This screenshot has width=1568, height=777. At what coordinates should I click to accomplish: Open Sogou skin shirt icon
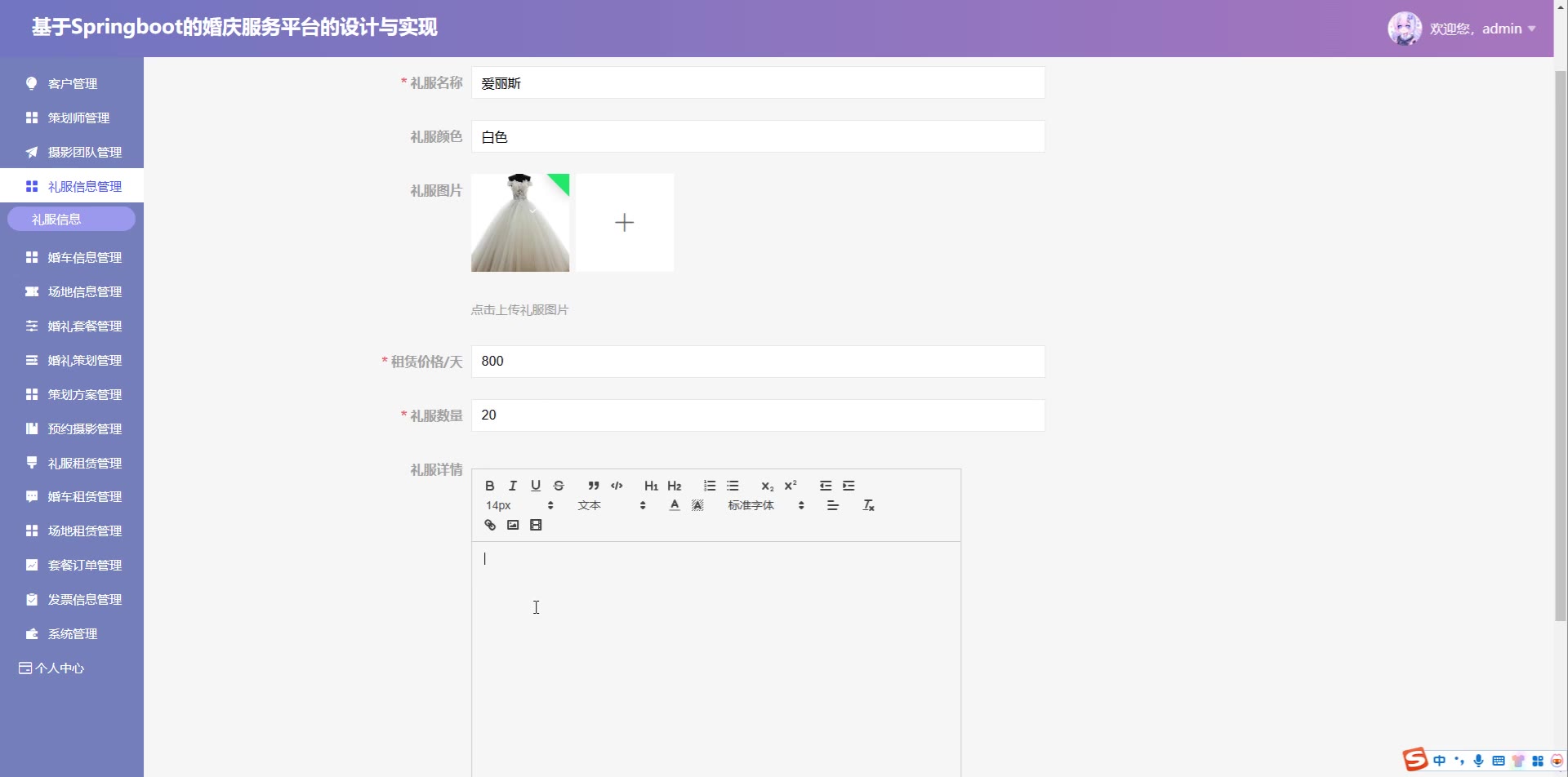point(1518,761)
